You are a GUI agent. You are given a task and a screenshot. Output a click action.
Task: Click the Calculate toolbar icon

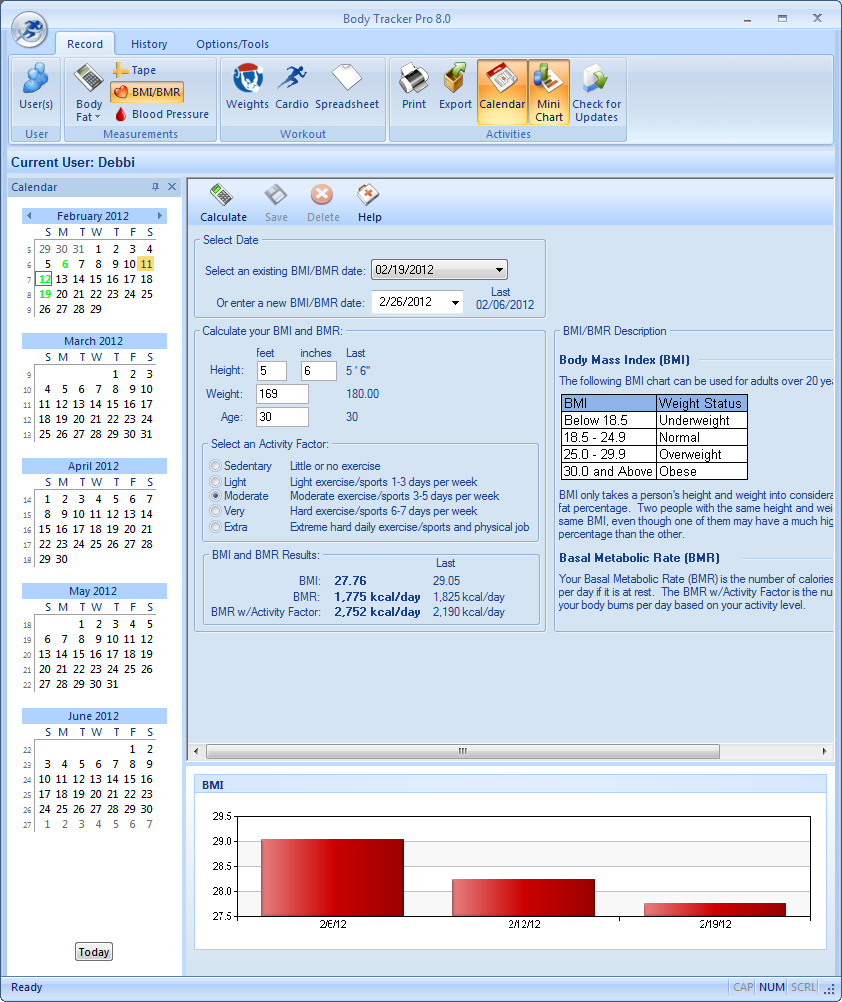pyautogui.click(x=223, y=203)
